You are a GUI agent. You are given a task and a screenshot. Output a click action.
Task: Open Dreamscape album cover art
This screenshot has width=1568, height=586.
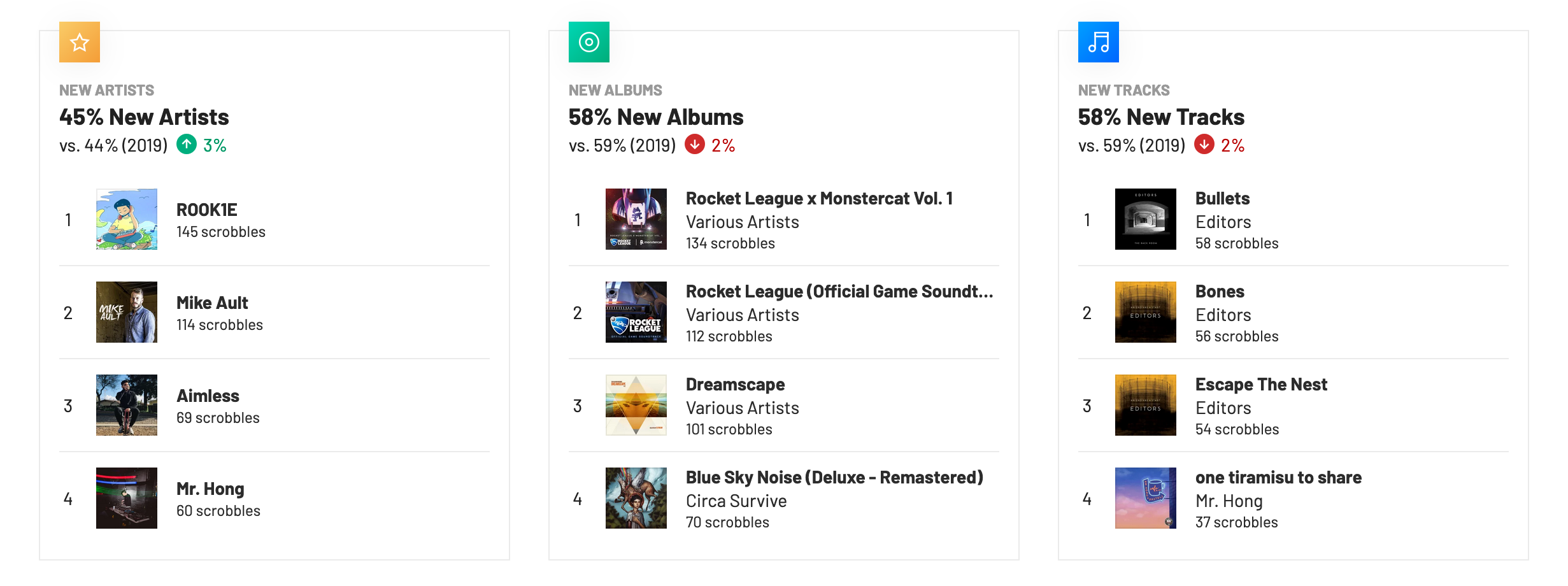(636, 405)
